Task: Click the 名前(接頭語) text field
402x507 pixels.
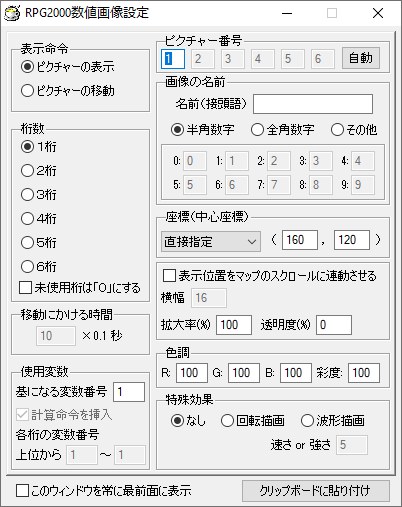Action: click(313, 104)
